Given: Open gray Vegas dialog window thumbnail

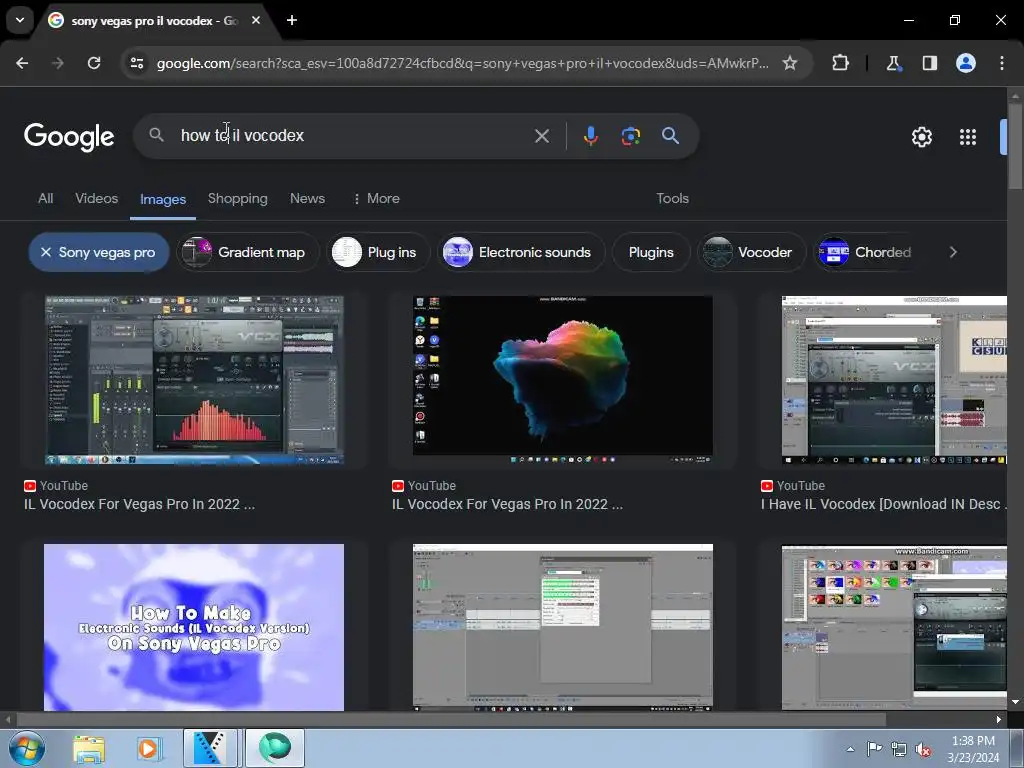Looking at the screenshot, I should coord(563,627).
